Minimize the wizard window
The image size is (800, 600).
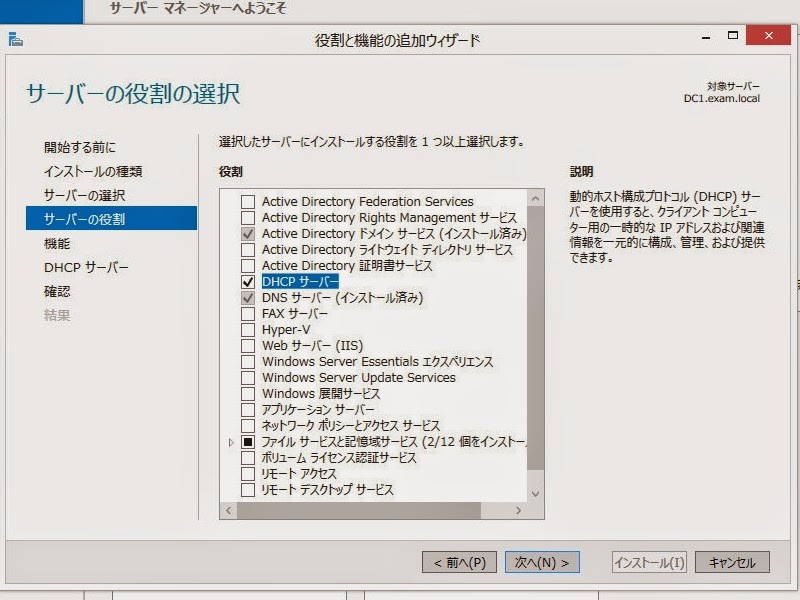[706, 36]
